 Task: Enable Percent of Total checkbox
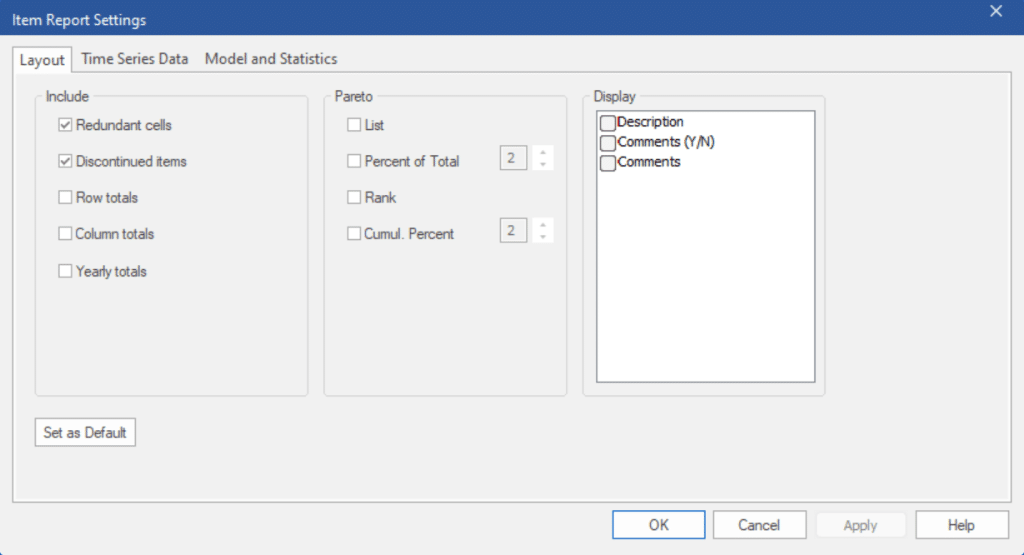coord(354,161)
